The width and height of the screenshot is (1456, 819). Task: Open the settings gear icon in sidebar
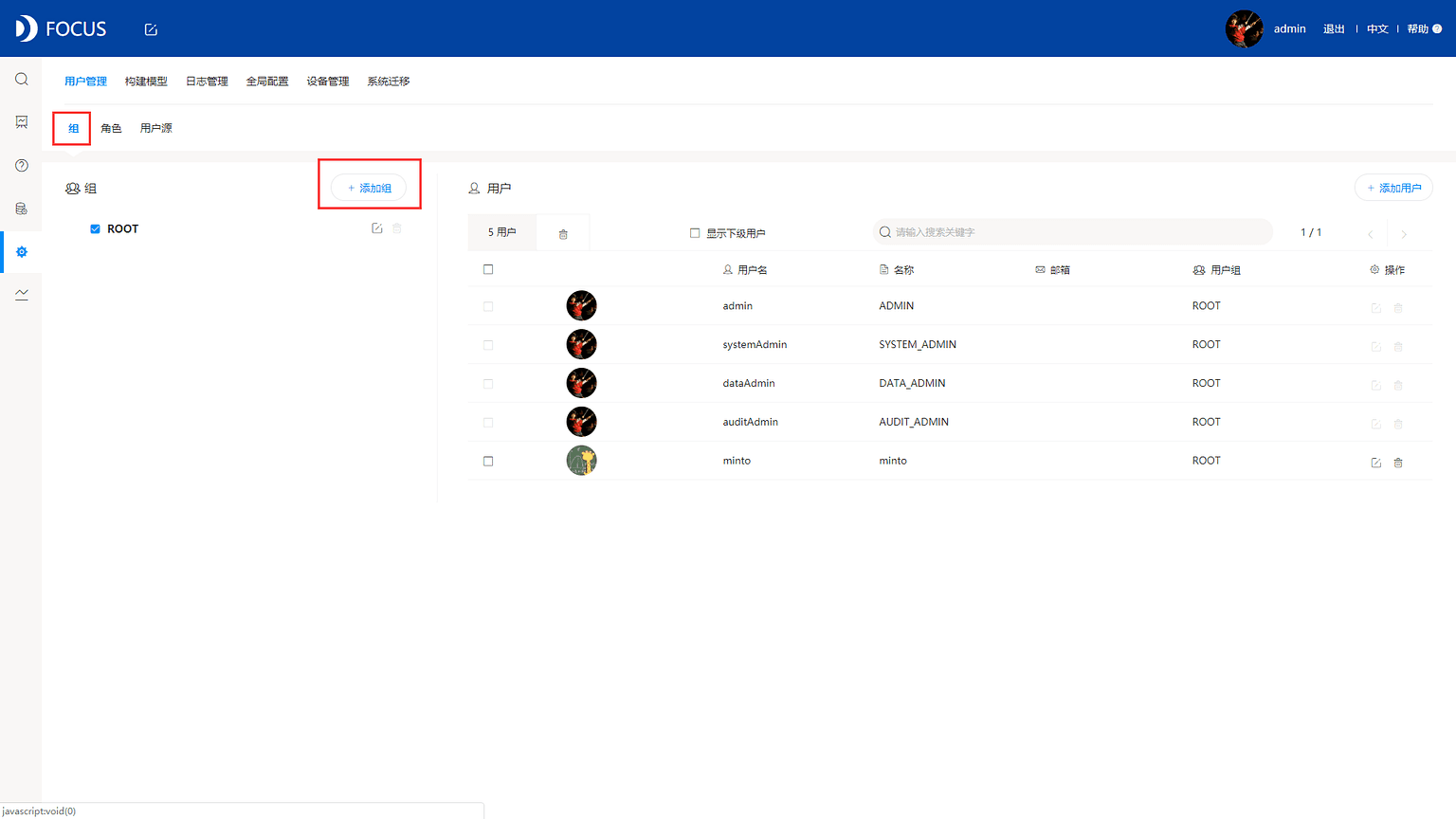[22, 252]
